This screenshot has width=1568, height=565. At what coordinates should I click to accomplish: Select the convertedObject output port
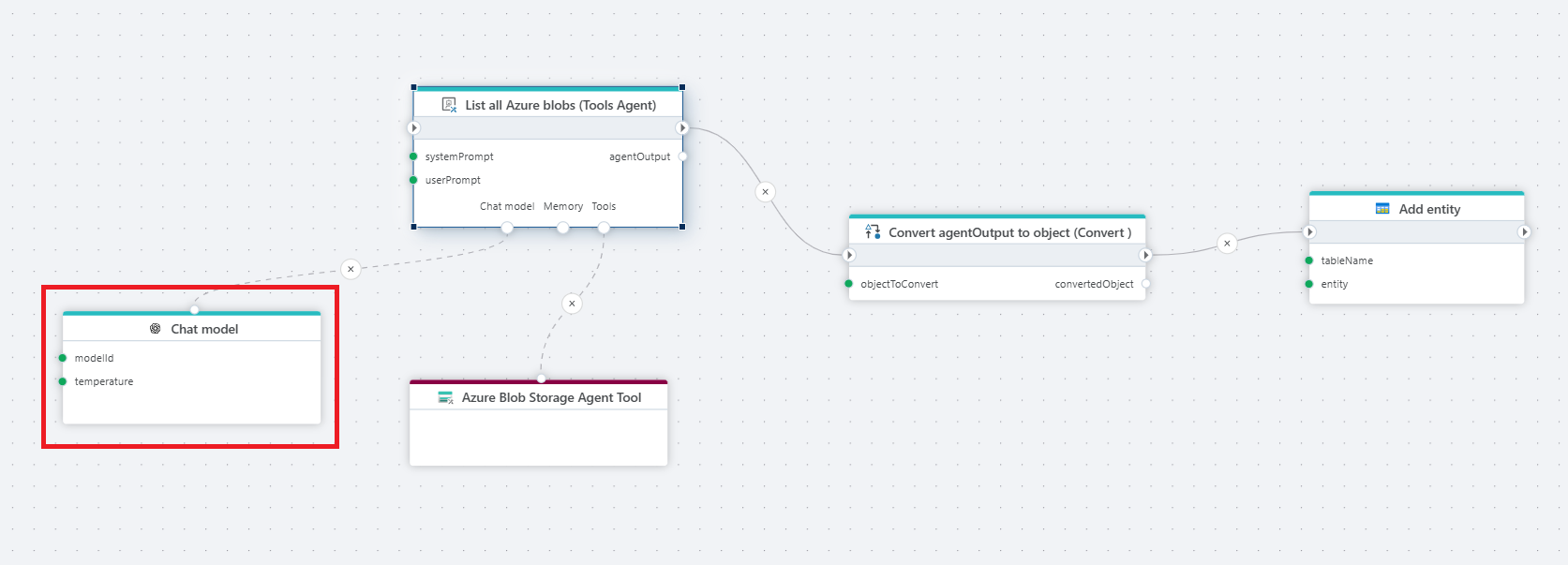pos(1145,284)
